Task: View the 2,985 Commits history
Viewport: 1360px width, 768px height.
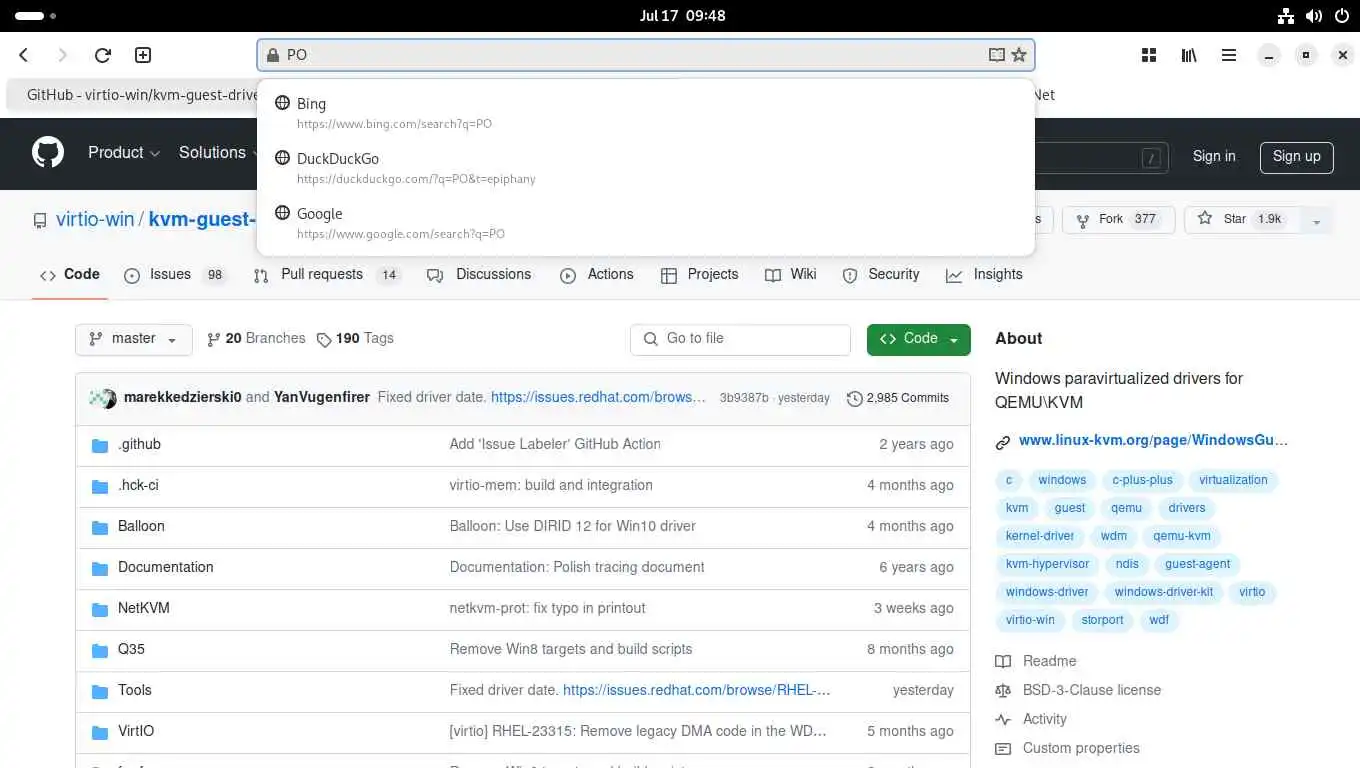Action: pyautogui.click(x=898, y=398)
